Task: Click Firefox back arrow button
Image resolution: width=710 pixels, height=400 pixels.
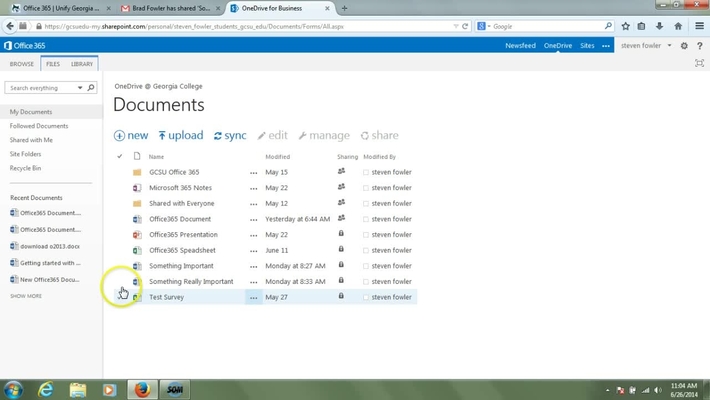Action: [x=10, y=26]
